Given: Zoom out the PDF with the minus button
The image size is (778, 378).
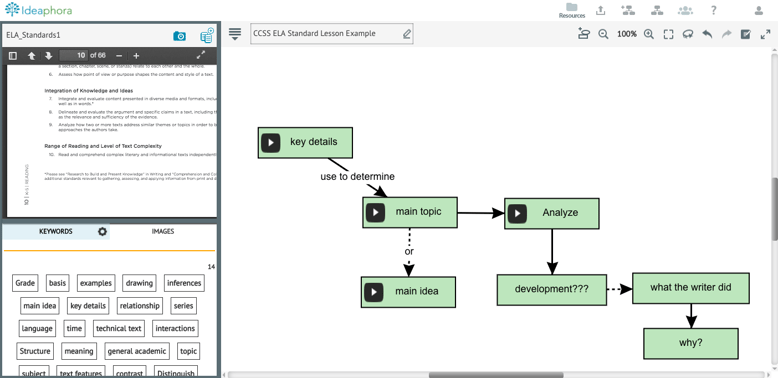Looking at the screenshot, I should pos(119,56).
